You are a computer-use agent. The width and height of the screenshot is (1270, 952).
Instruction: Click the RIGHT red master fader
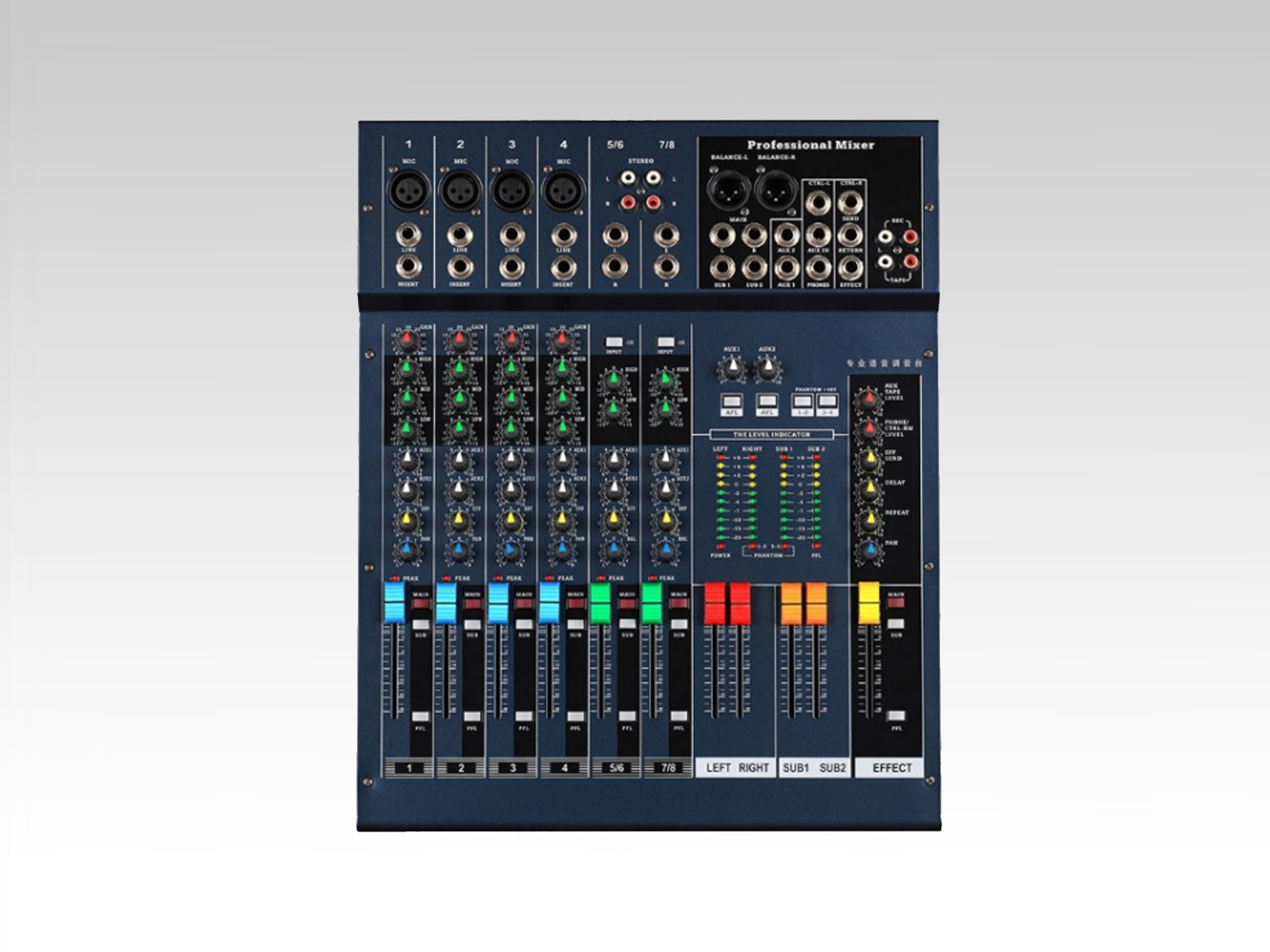(x=740, y=603)
